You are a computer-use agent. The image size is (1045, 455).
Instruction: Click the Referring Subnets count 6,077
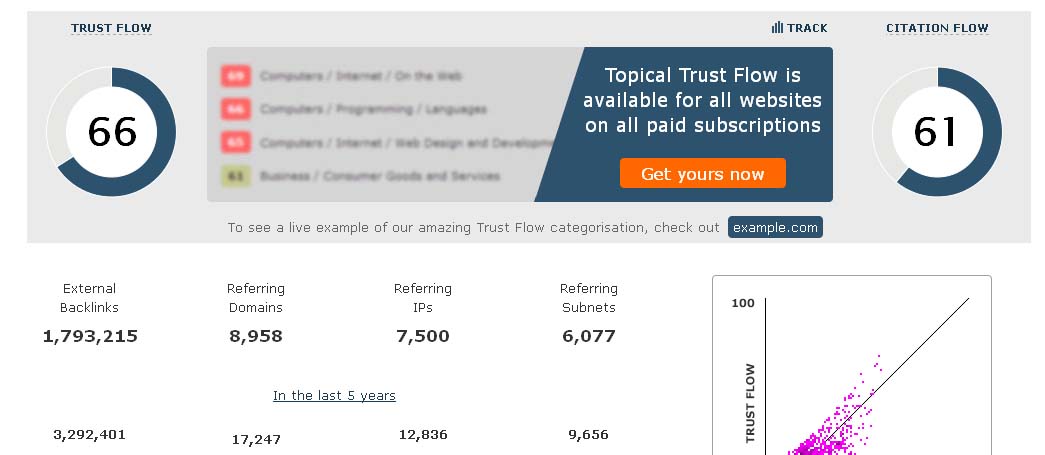tap(589, 336)
